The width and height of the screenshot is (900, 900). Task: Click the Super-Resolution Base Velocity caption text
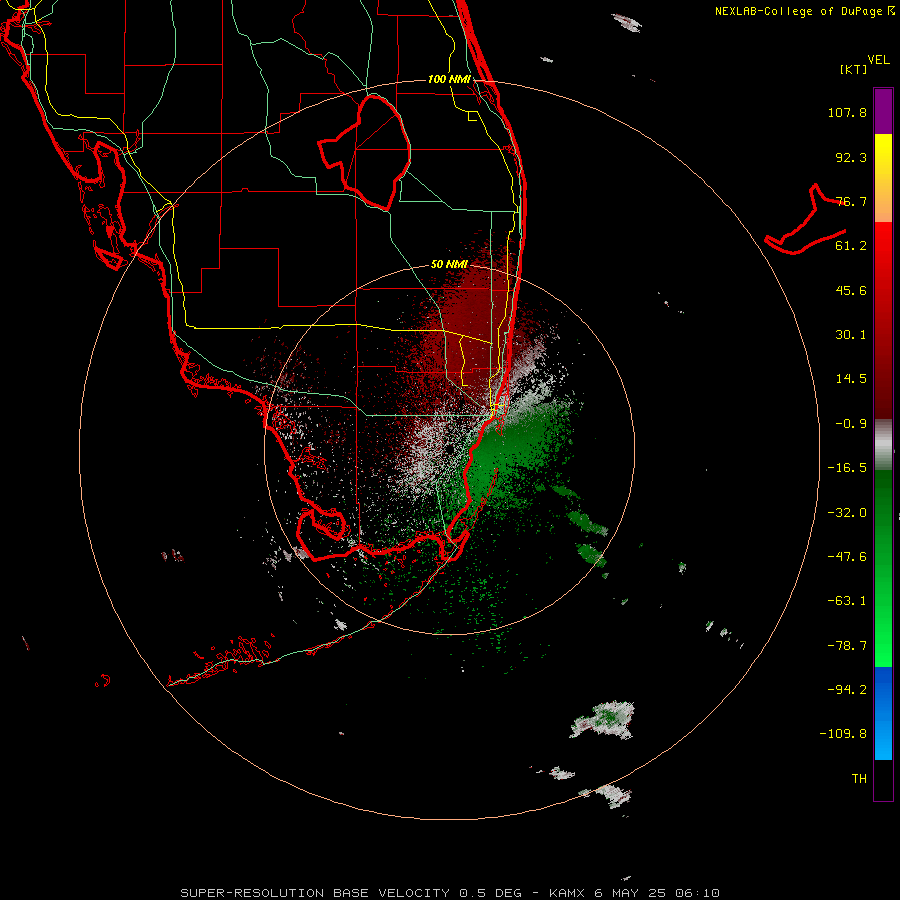click(449, 893)
